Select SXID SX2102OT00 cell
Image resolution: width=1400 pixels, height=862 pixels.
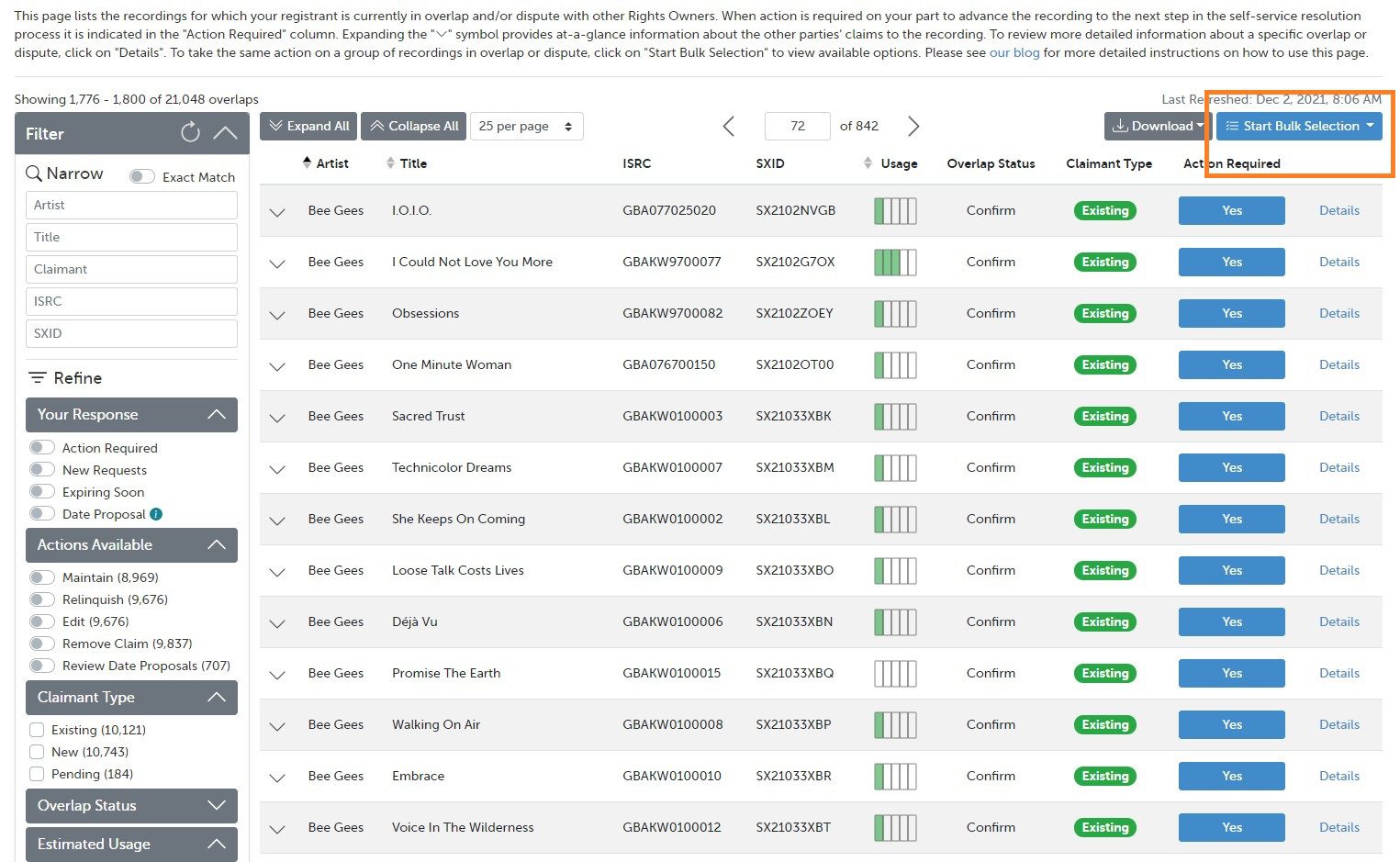click(x=795, y=365)
